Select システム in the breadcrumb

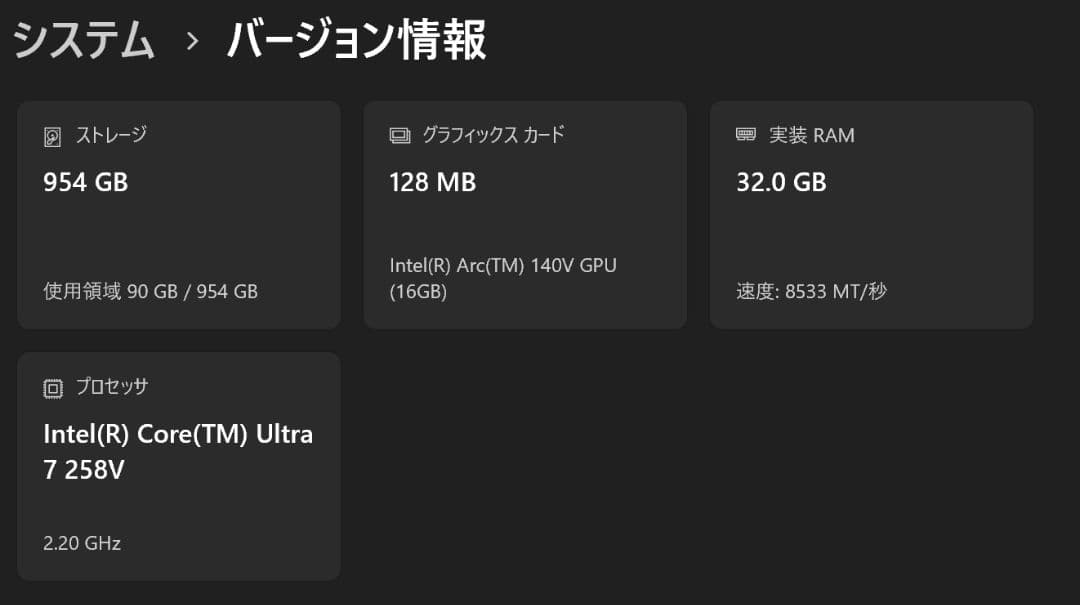click(x=83, y=42)
